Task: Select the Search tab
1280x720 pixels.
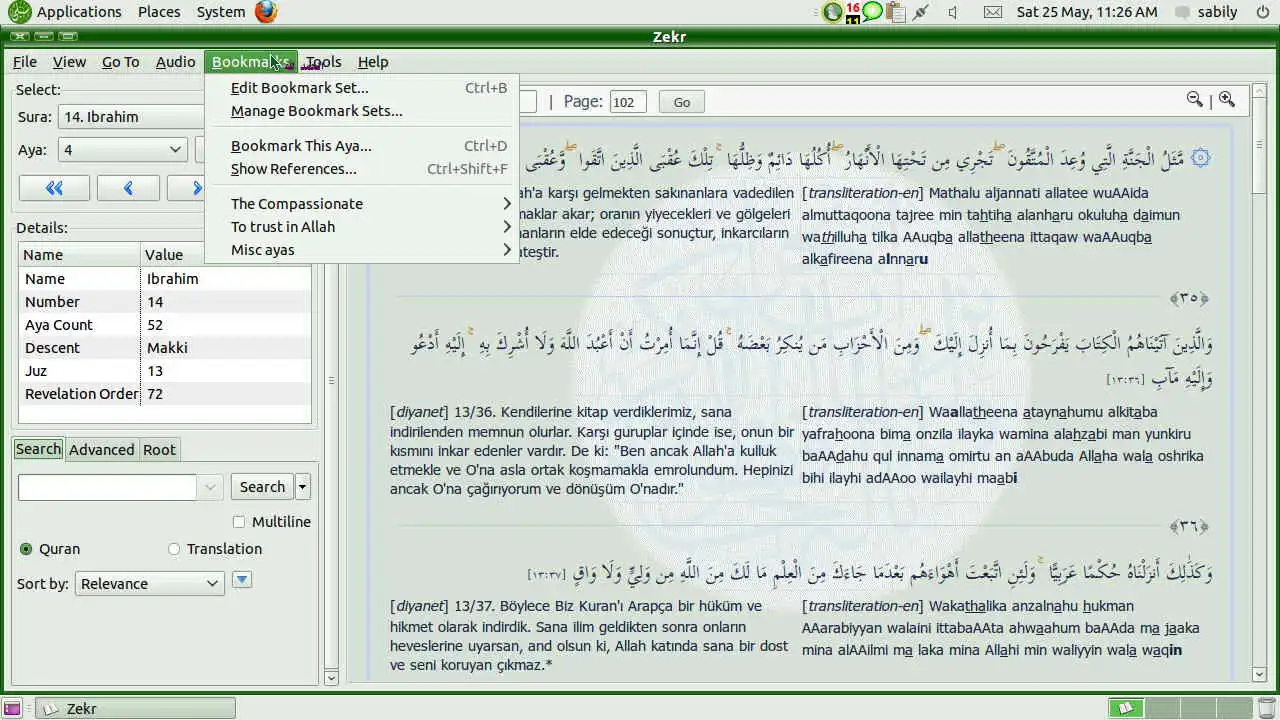Action: (38, 449)
